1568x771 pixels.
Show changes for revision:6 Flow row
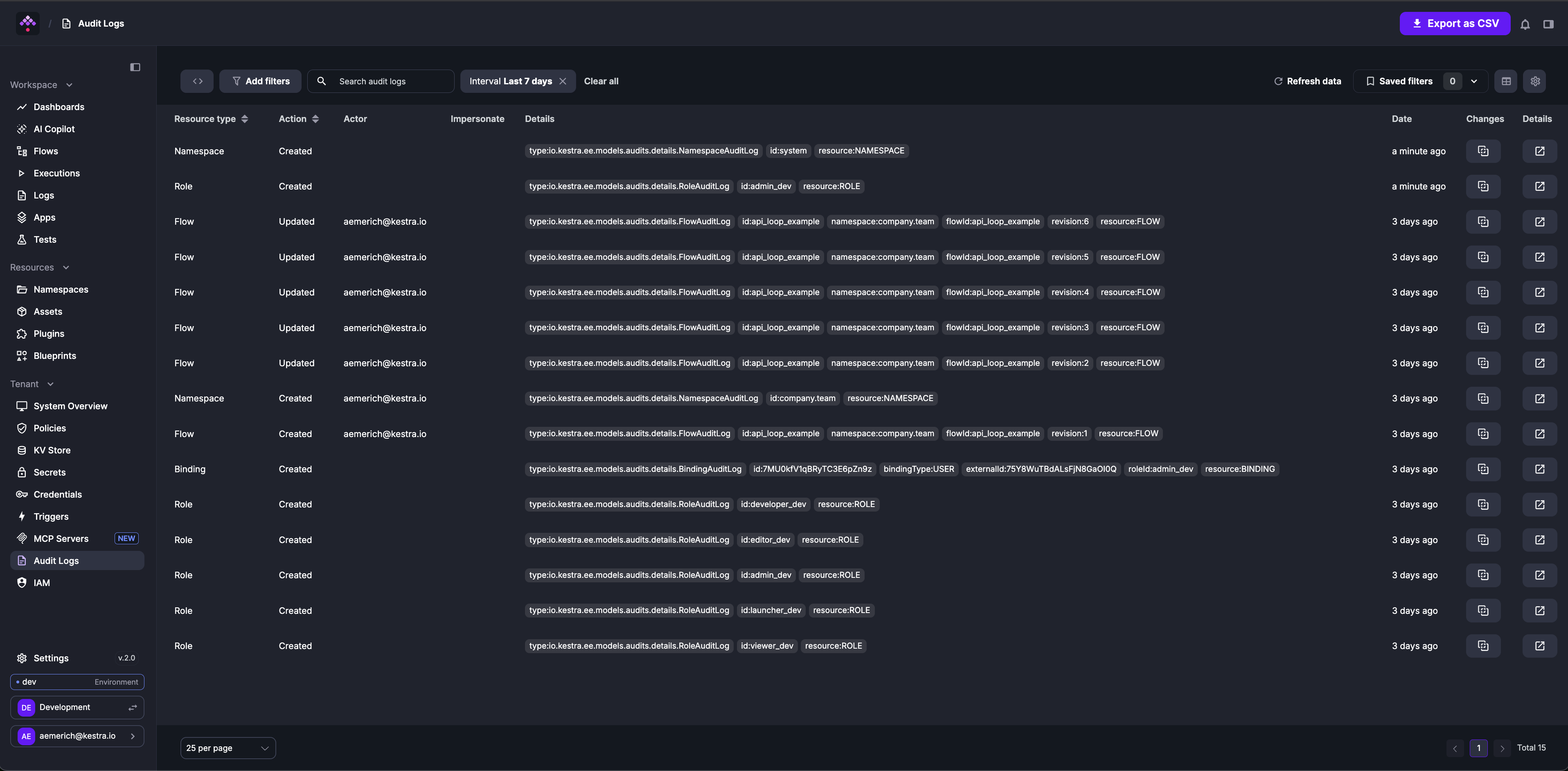click(x=1483, y=222)
